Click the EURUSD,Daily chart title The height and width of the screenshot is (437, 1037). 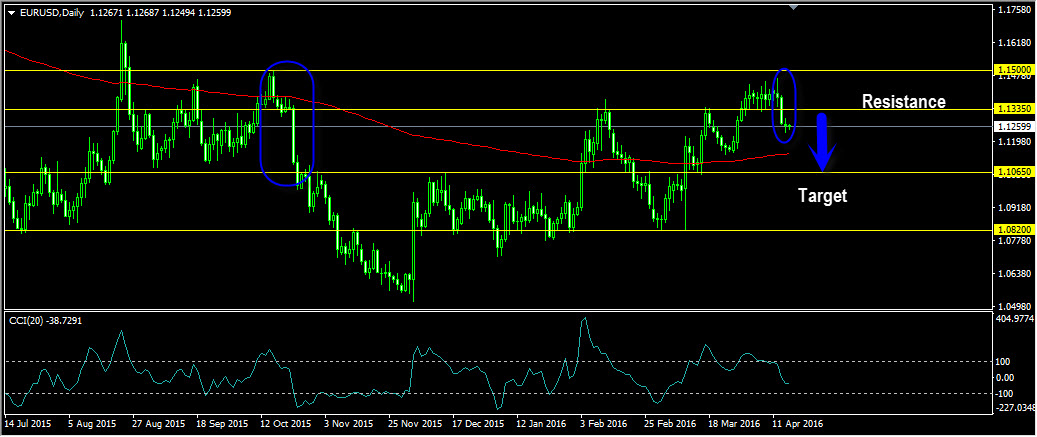point(52,13)
